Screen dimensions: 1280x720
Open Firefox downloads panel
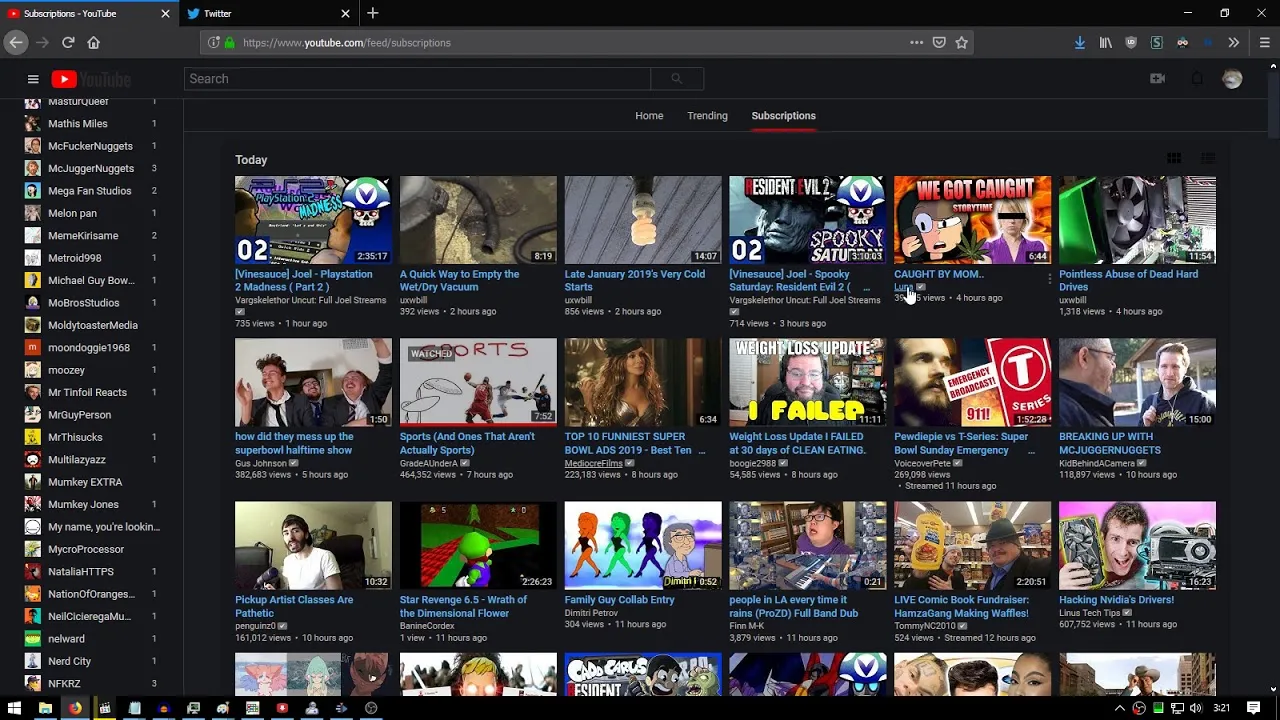1080,42
